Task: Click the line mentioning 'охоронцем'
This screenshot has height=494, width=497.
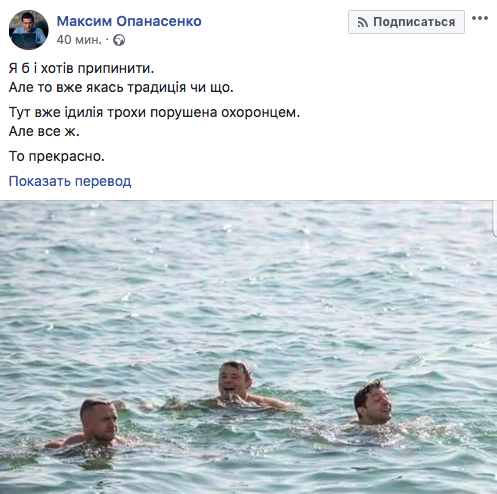Action: pos(154,112)
